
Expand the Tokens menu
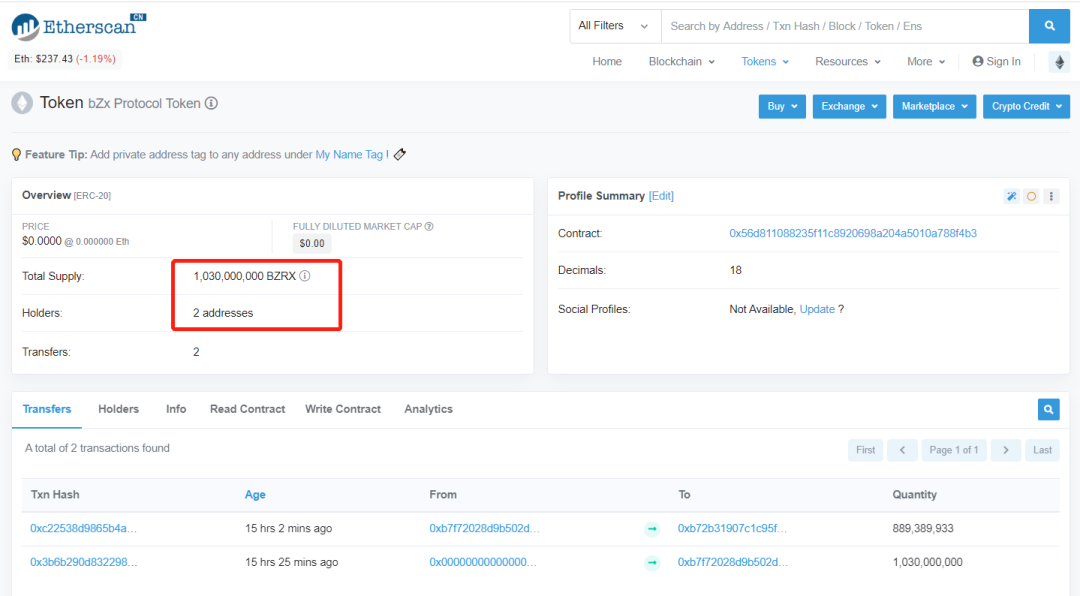[x=765, y=62]
